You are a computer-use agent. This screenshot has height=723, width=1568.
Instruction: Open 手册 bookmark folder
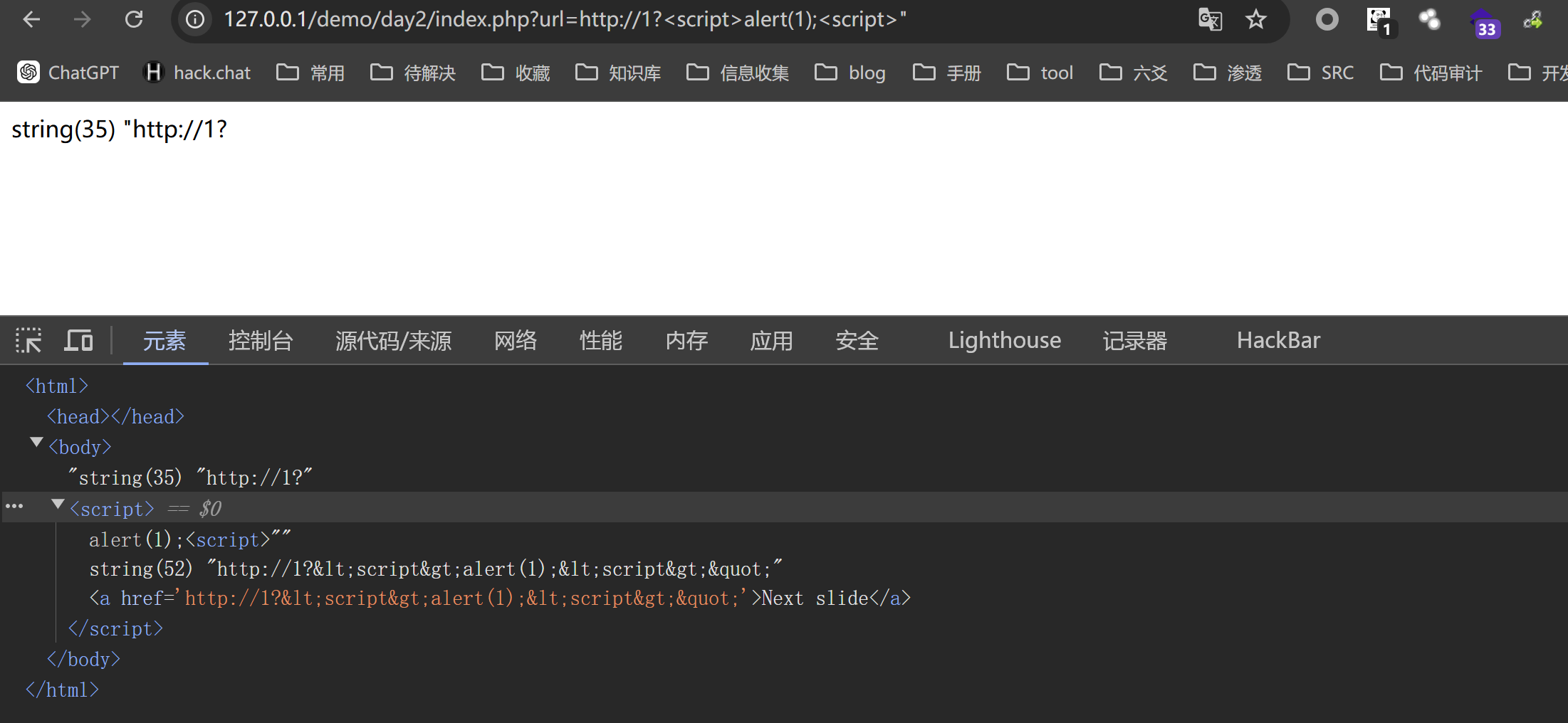tap(947, 73)
